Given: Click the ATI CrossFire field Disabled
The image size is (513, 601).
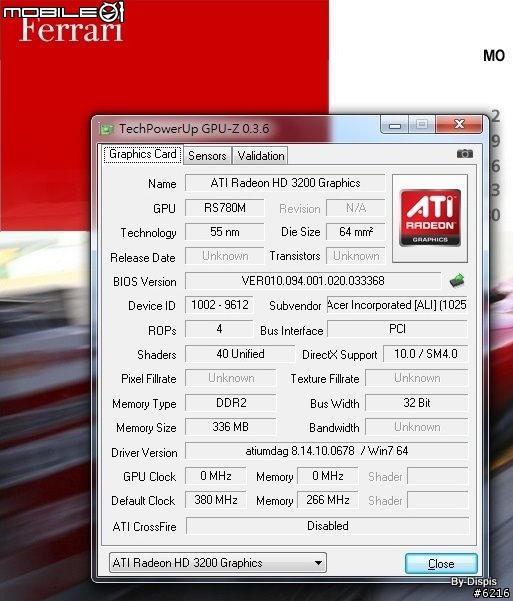Looking at the screenshot, I should pyautogui.click(x=327, y=525).
